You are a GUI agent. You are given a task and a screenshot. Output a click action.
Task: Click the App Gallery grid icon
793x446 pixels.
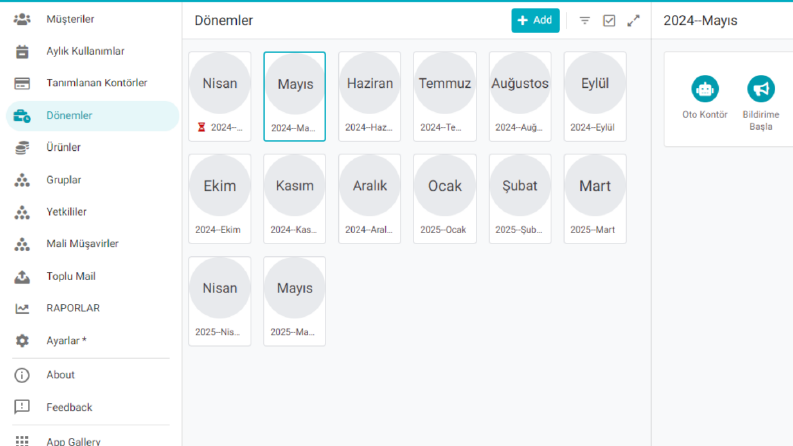click(22, 441)
